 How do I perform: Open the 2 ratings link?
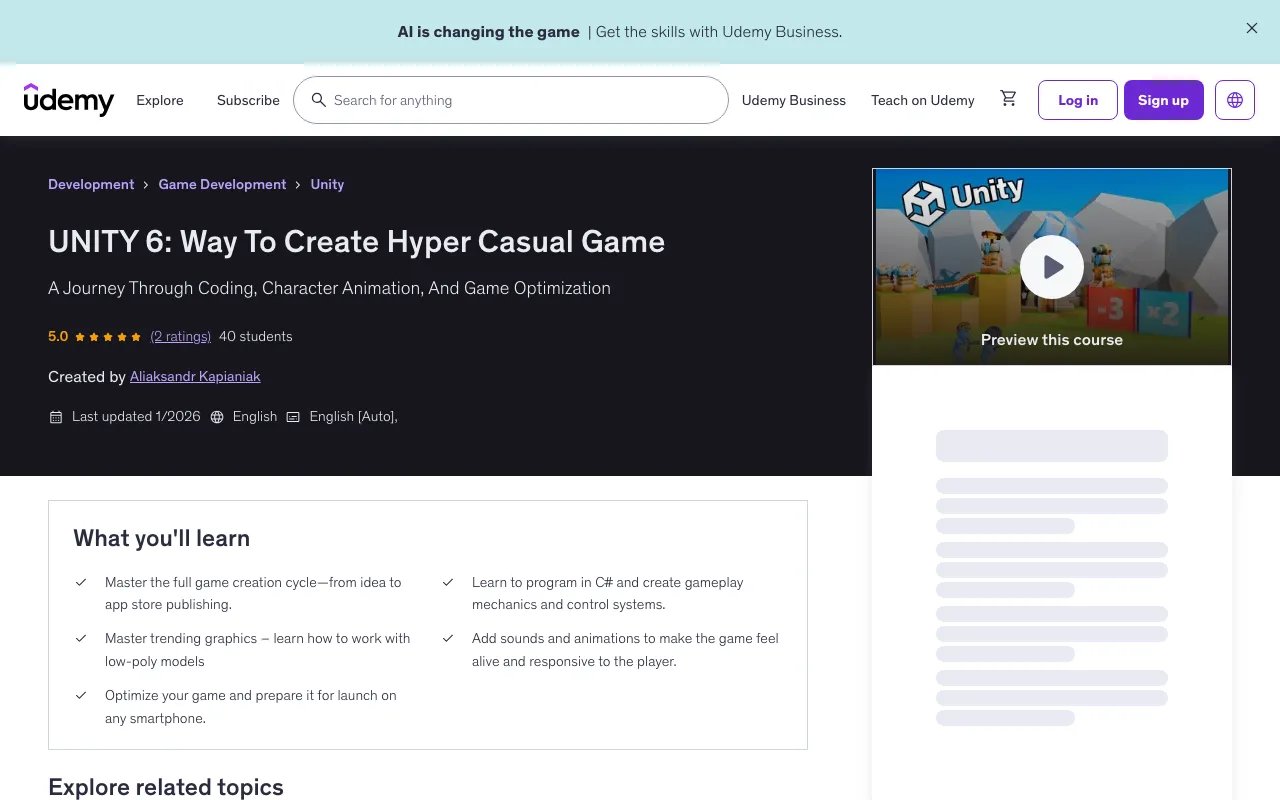click(180, 336)
